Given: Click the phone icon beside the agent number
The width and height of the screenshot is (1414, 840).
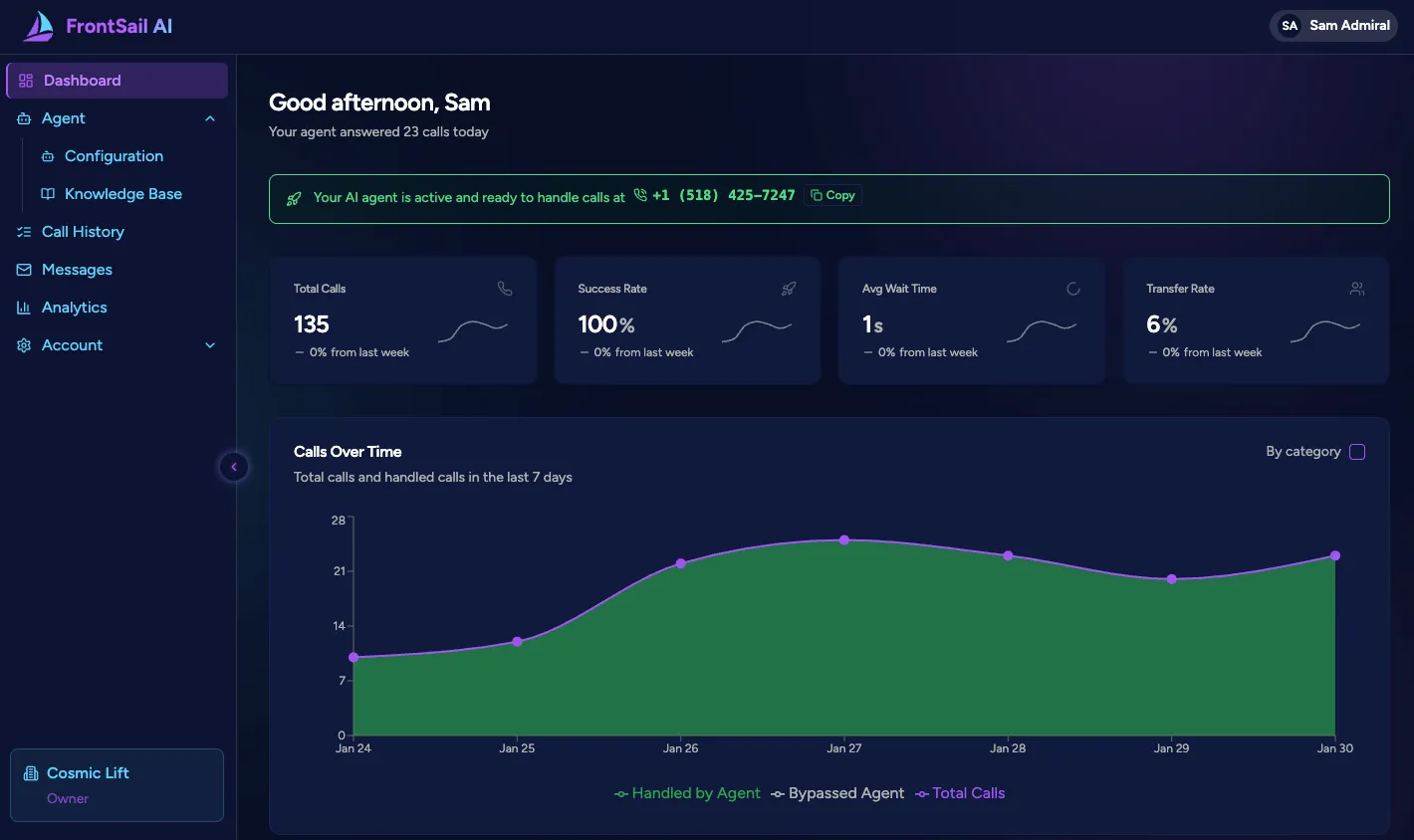Looking at the screenshot, I should (639, 195).
